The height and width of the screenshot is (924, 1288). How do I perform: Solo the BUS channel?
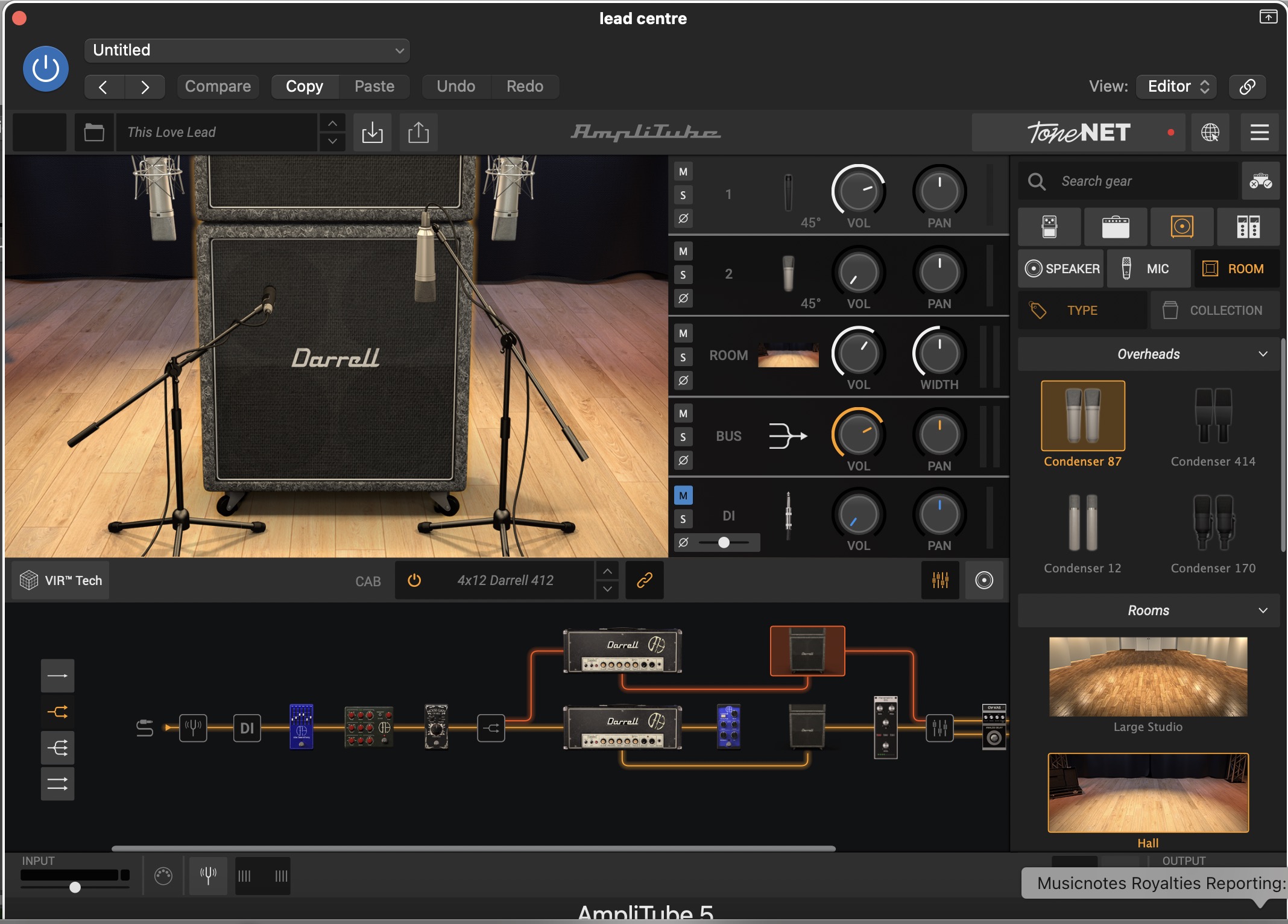(683, 437)
